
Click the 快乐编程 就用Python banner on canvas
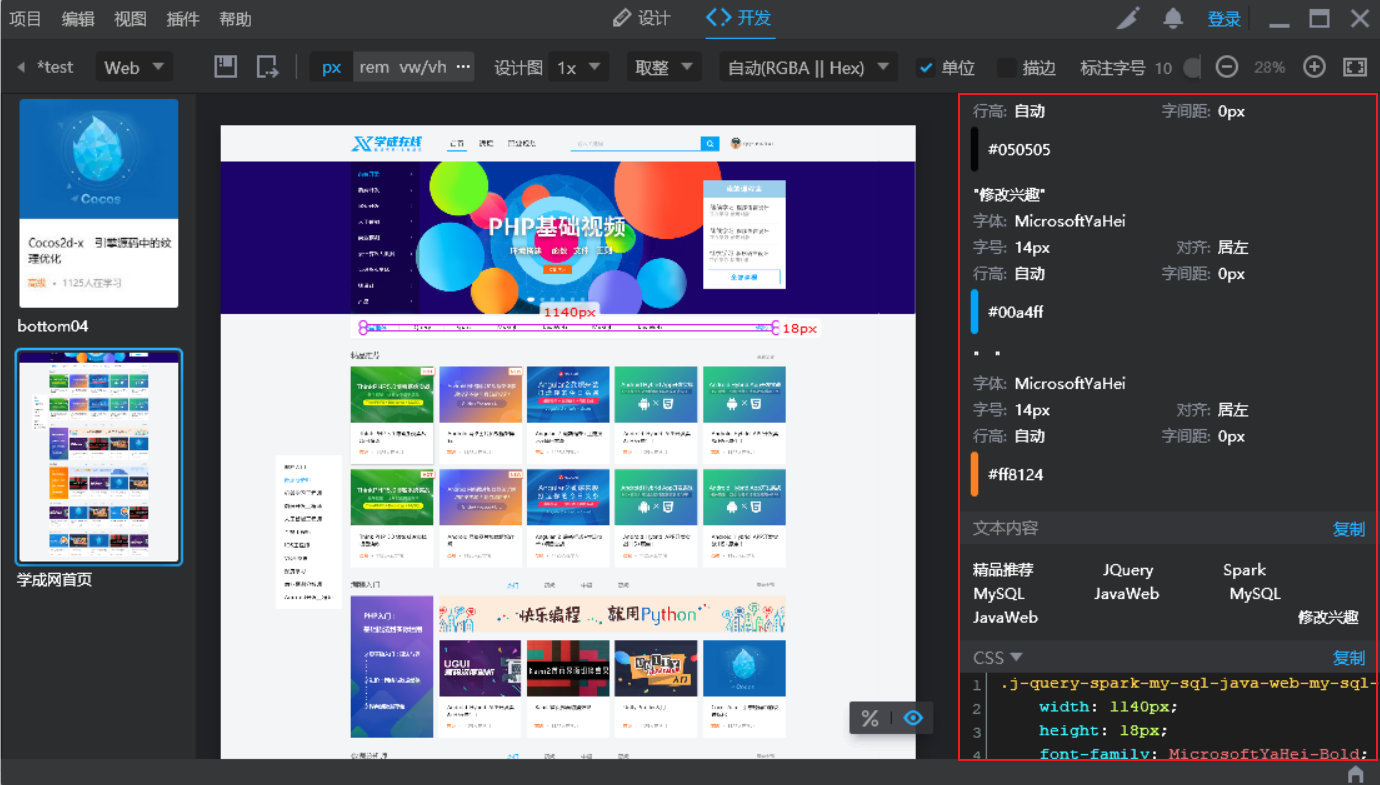(x=610, y=615)
